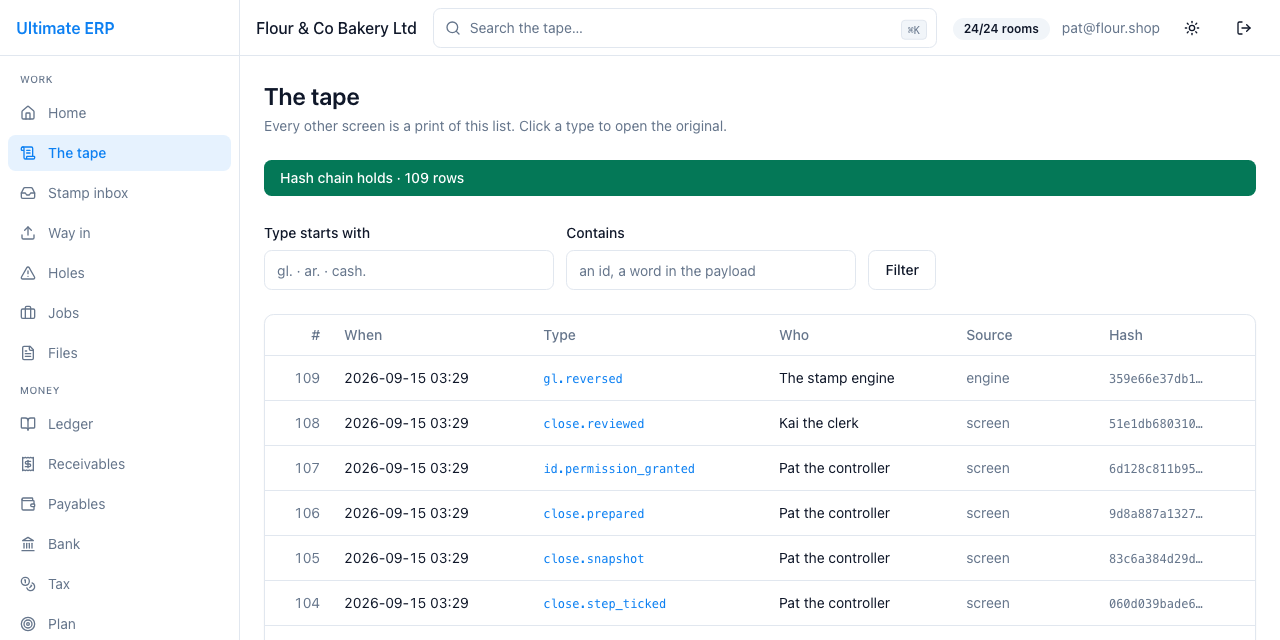The height and width of the screenshot is (640, 1280).
Task: Click The stamp engine cell
Action: pos(837,378)
